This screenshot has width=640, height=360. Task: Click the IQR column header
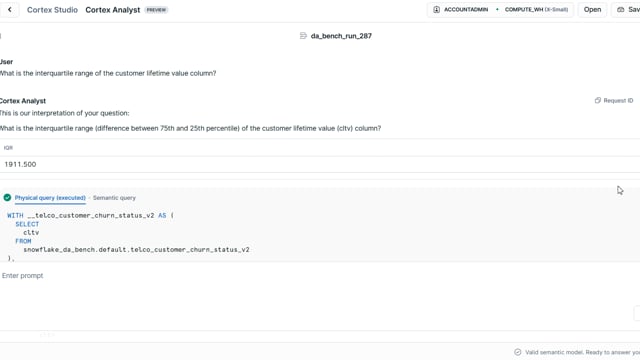click(8, 148)
